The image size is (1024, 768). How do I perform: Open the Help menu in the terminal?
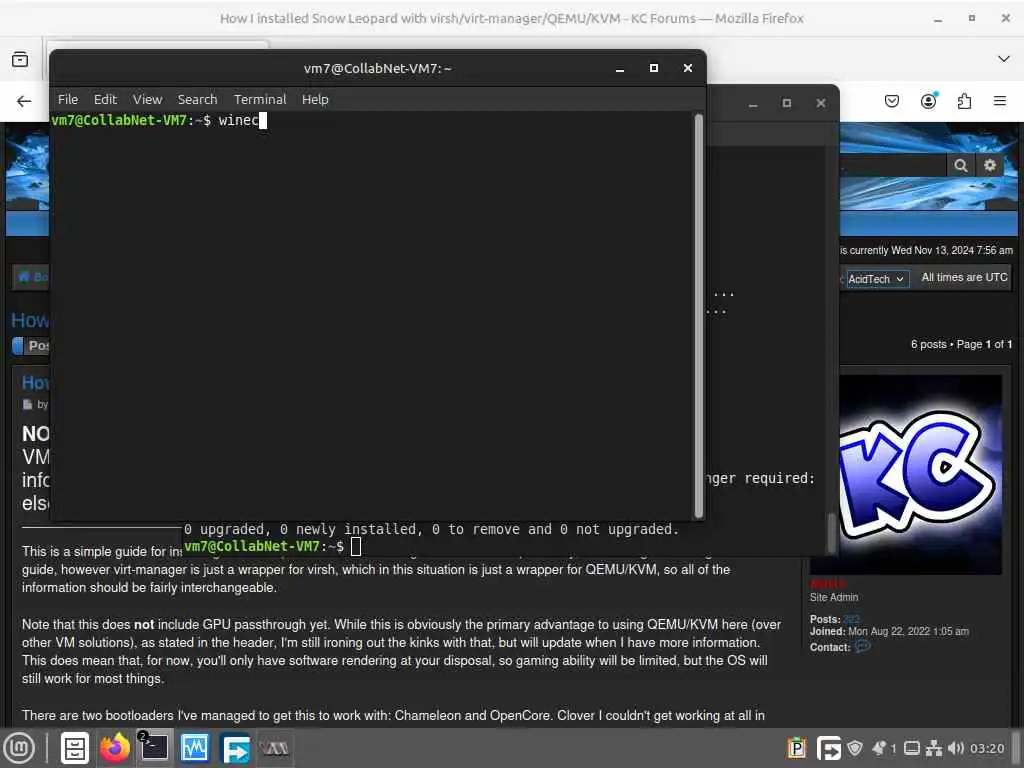pyautogui.click(x=315, y=99)
